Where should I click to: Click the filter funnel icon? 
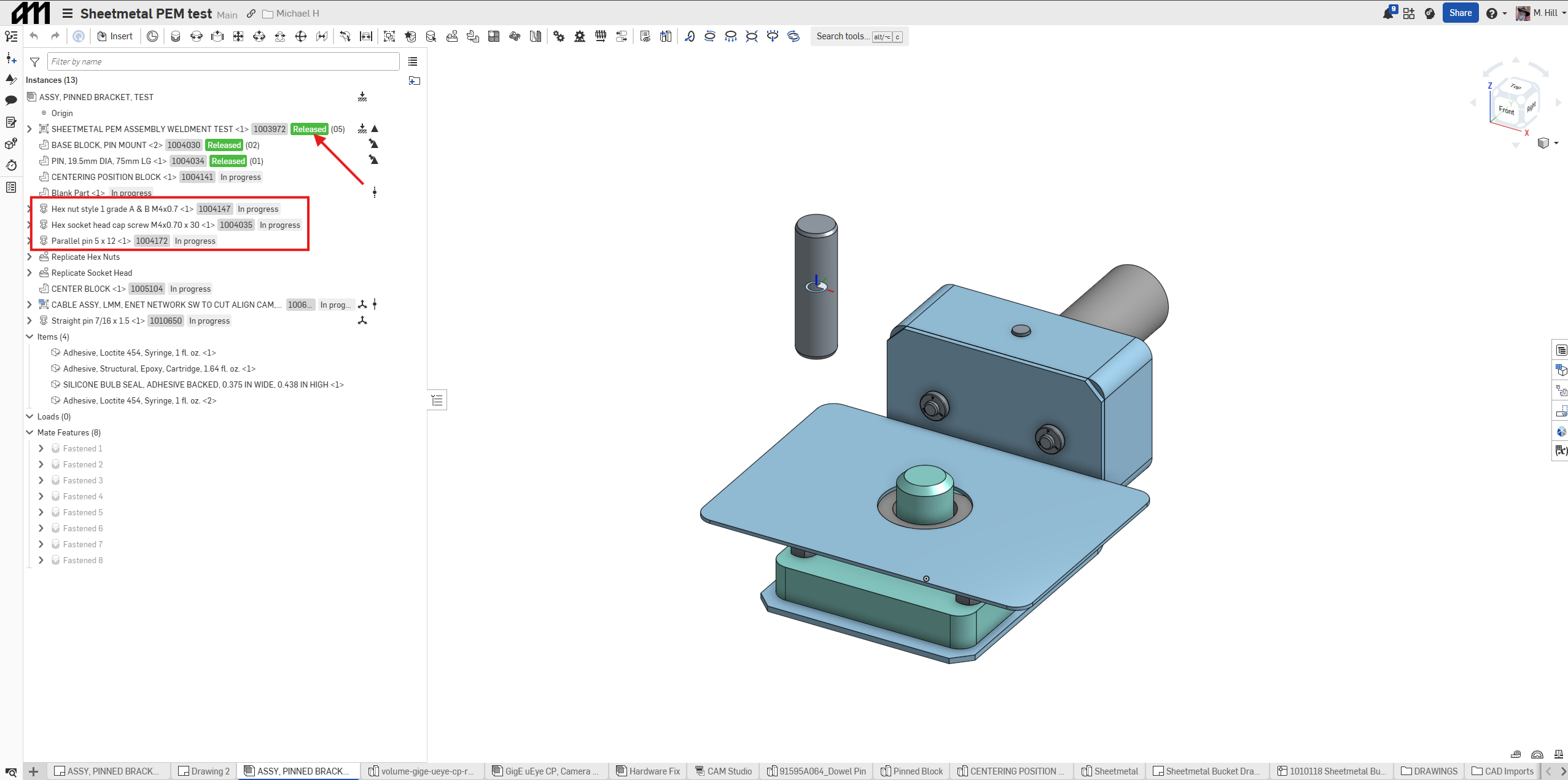35,62
